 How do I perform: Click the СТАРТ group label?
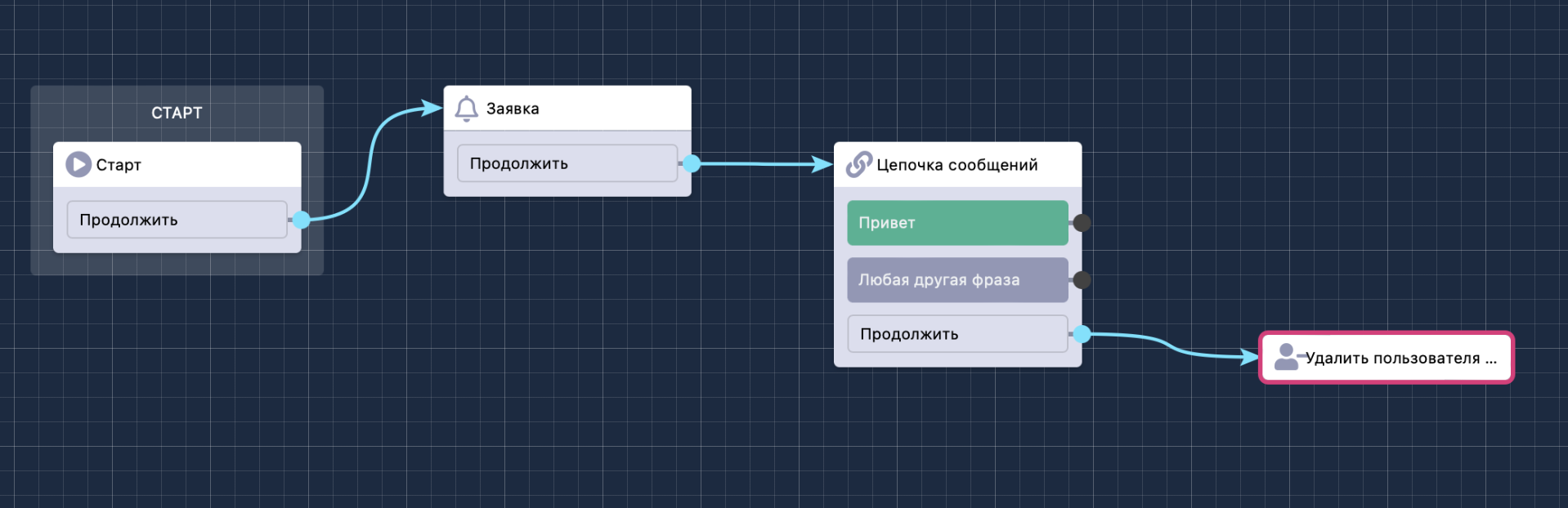[177, 113]
